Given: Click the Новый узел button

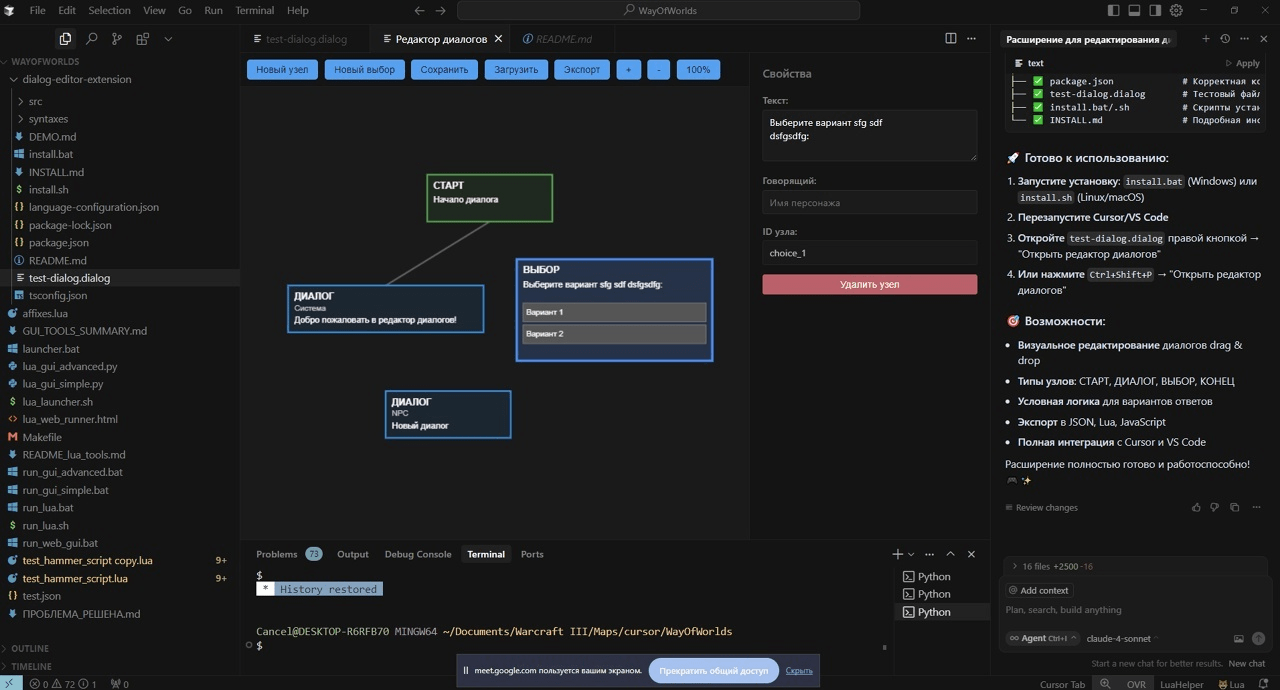Looking at the screenshot, I should [283, 70].
